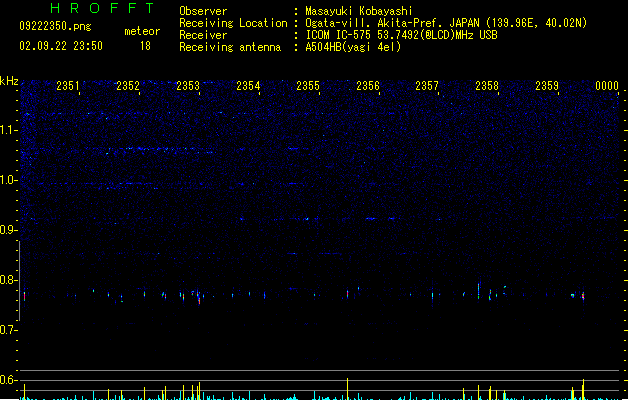Click the 0.7 kHz axis label
629x400 pixels.
[8, 330]
